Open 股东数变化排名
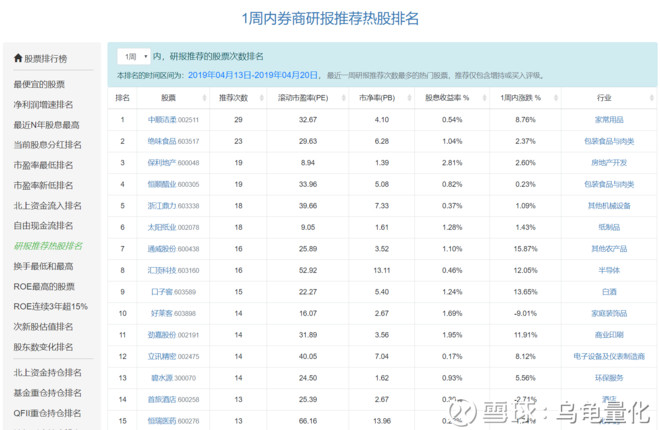The width and height of the screenshot is (660, 430). [43, 347]
